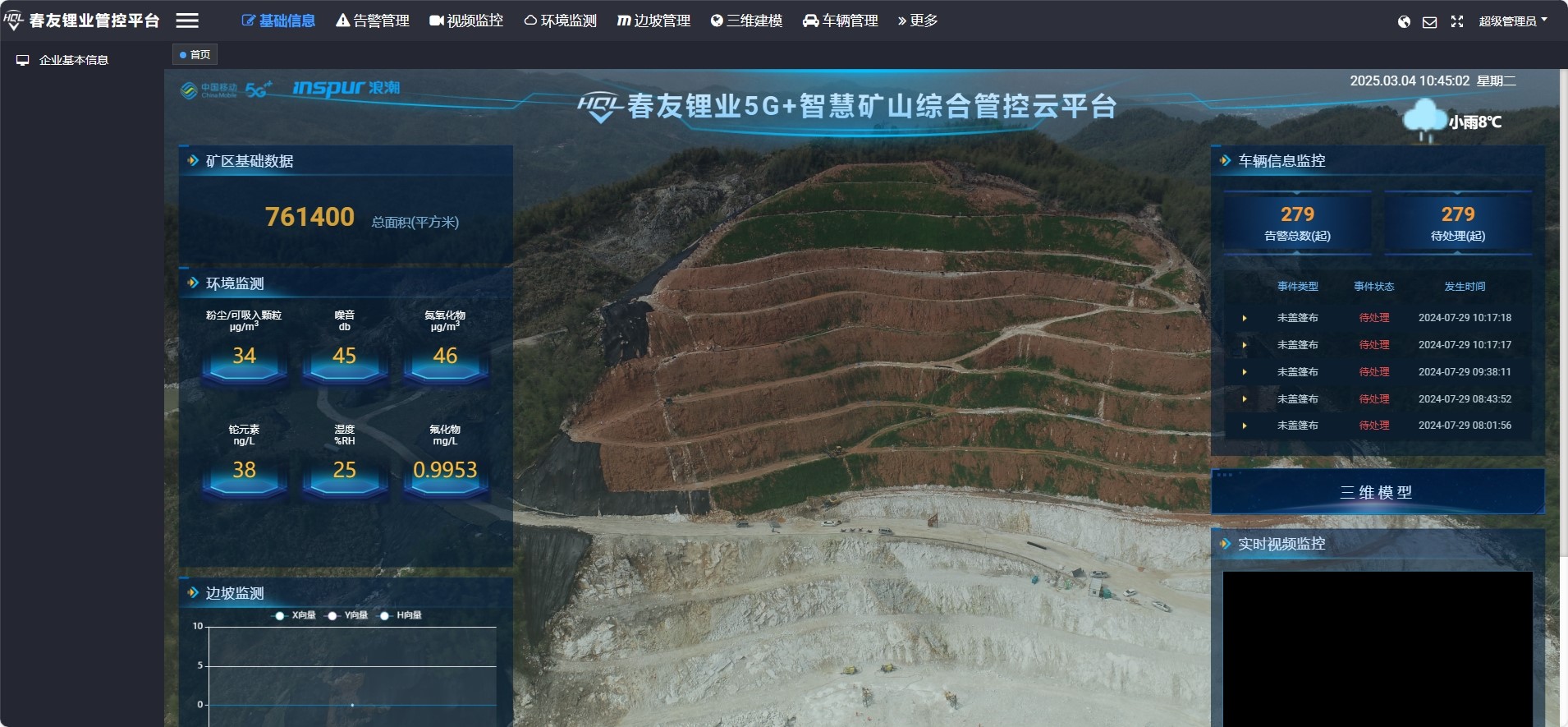Click the arrow icon beside 边坡监测 title
1568x727 pixels.
click(x=193, y=592)
